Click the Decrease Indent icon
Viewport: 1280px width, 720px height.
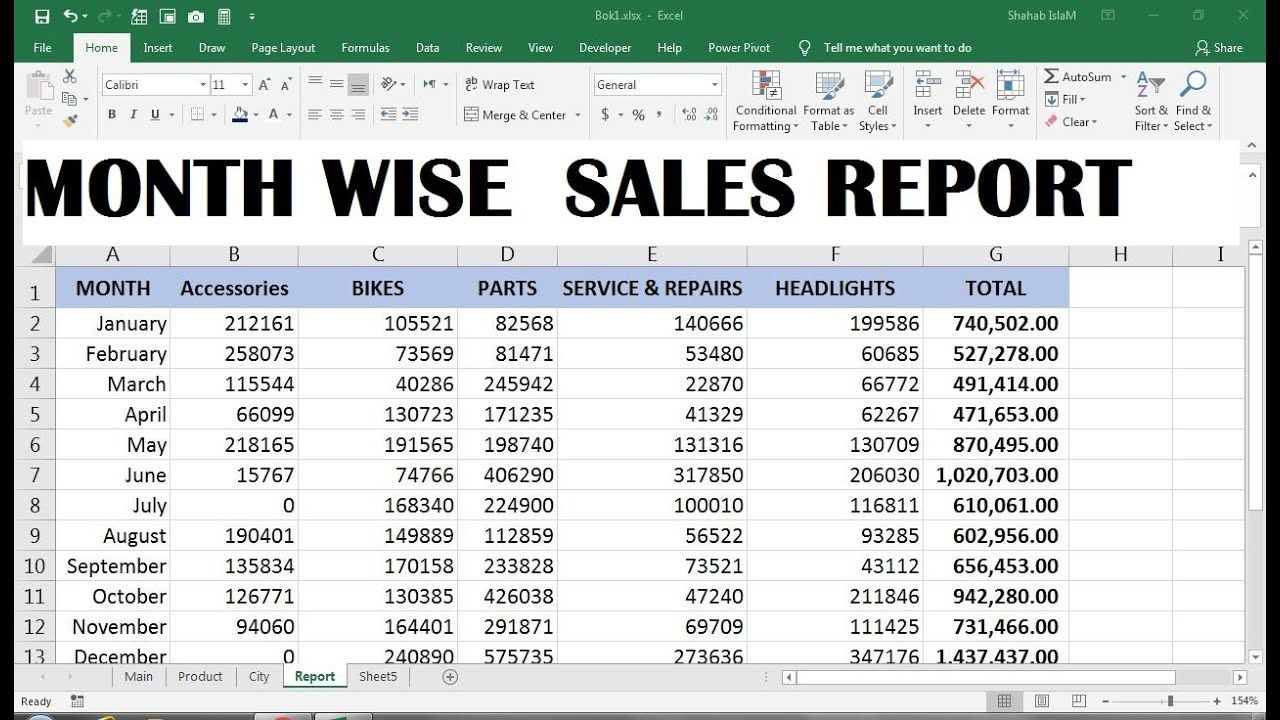click(x=388, y=115)
